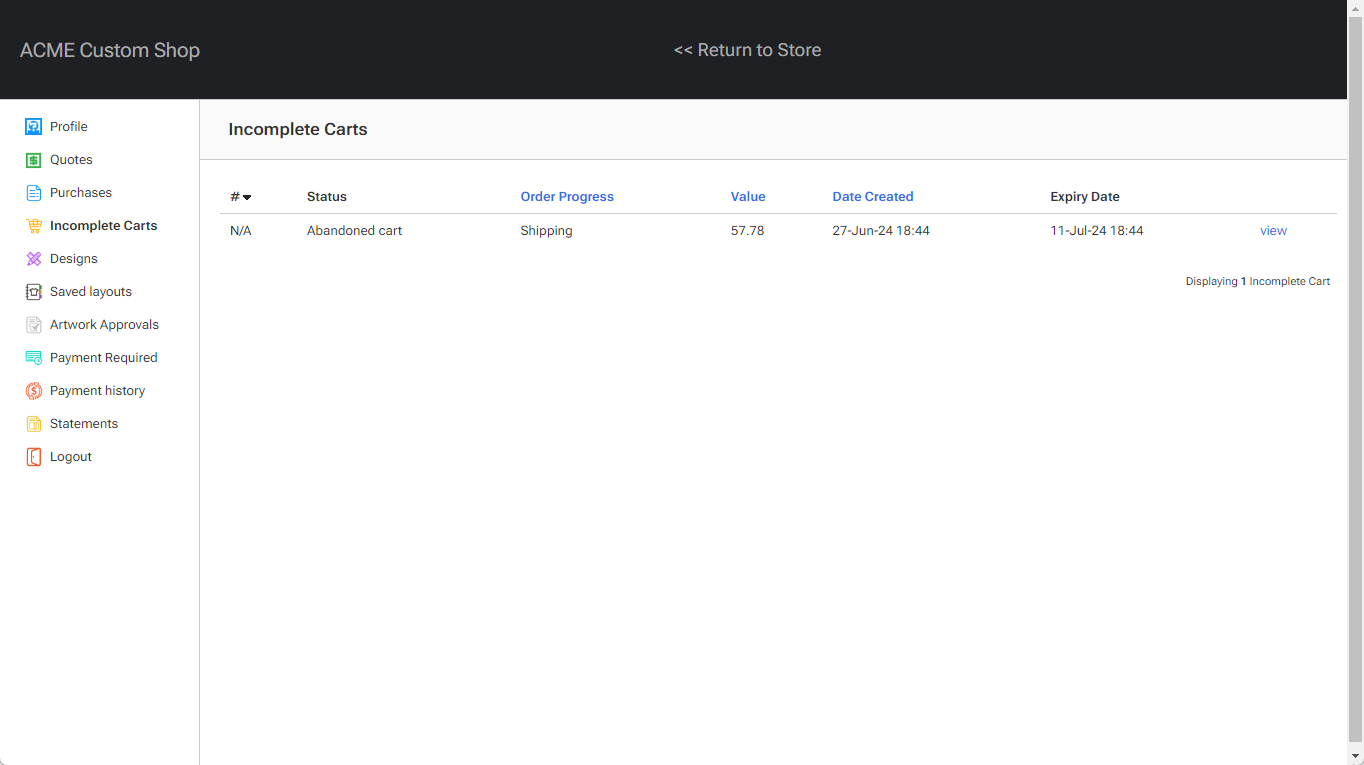Select the Profile icon in the sidebar
This screenshot has height=765, width=1364.
[33, 126]
